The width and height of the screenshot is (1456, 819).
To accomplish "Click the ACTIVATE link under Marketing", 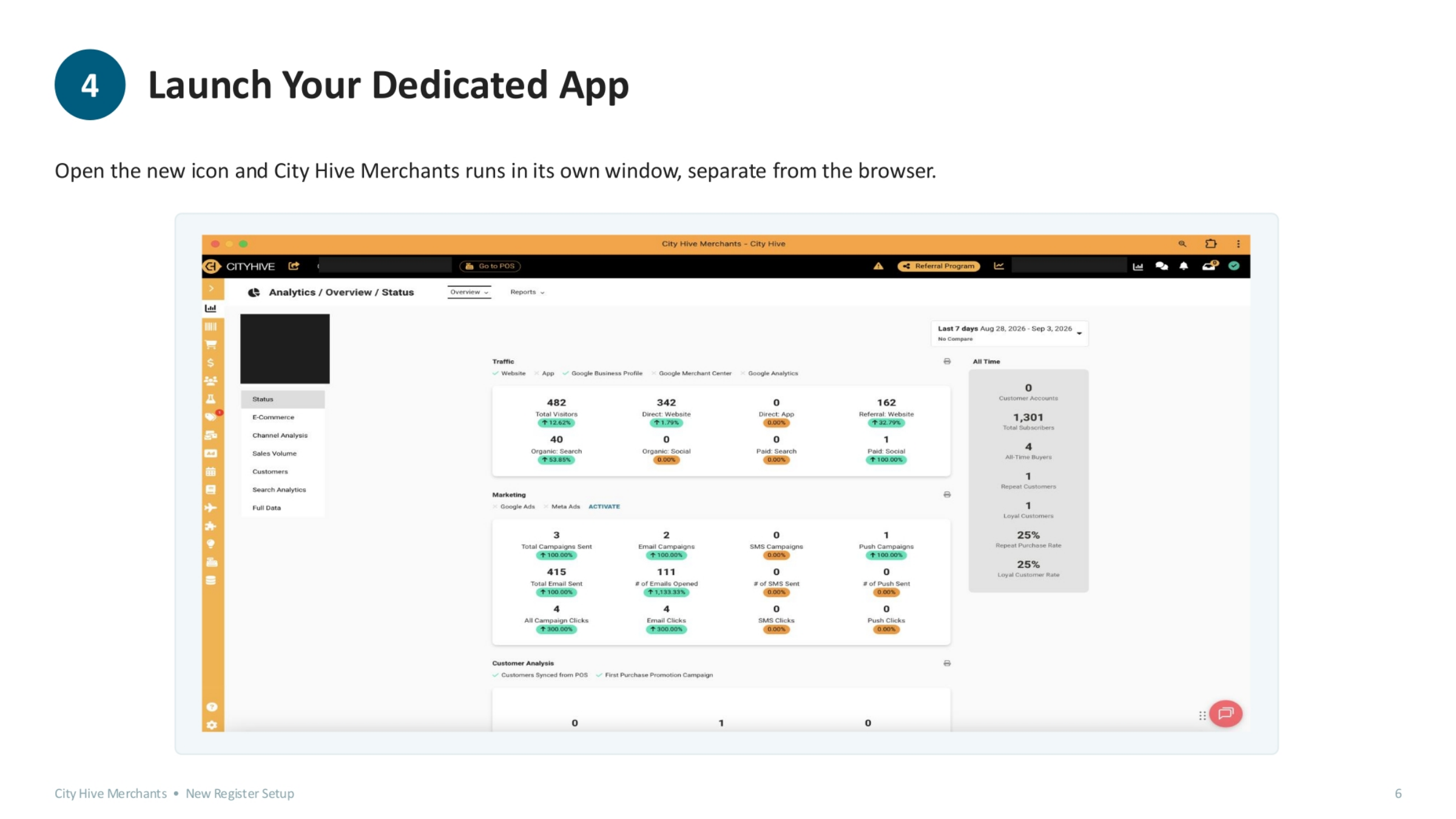I will 604,507.
